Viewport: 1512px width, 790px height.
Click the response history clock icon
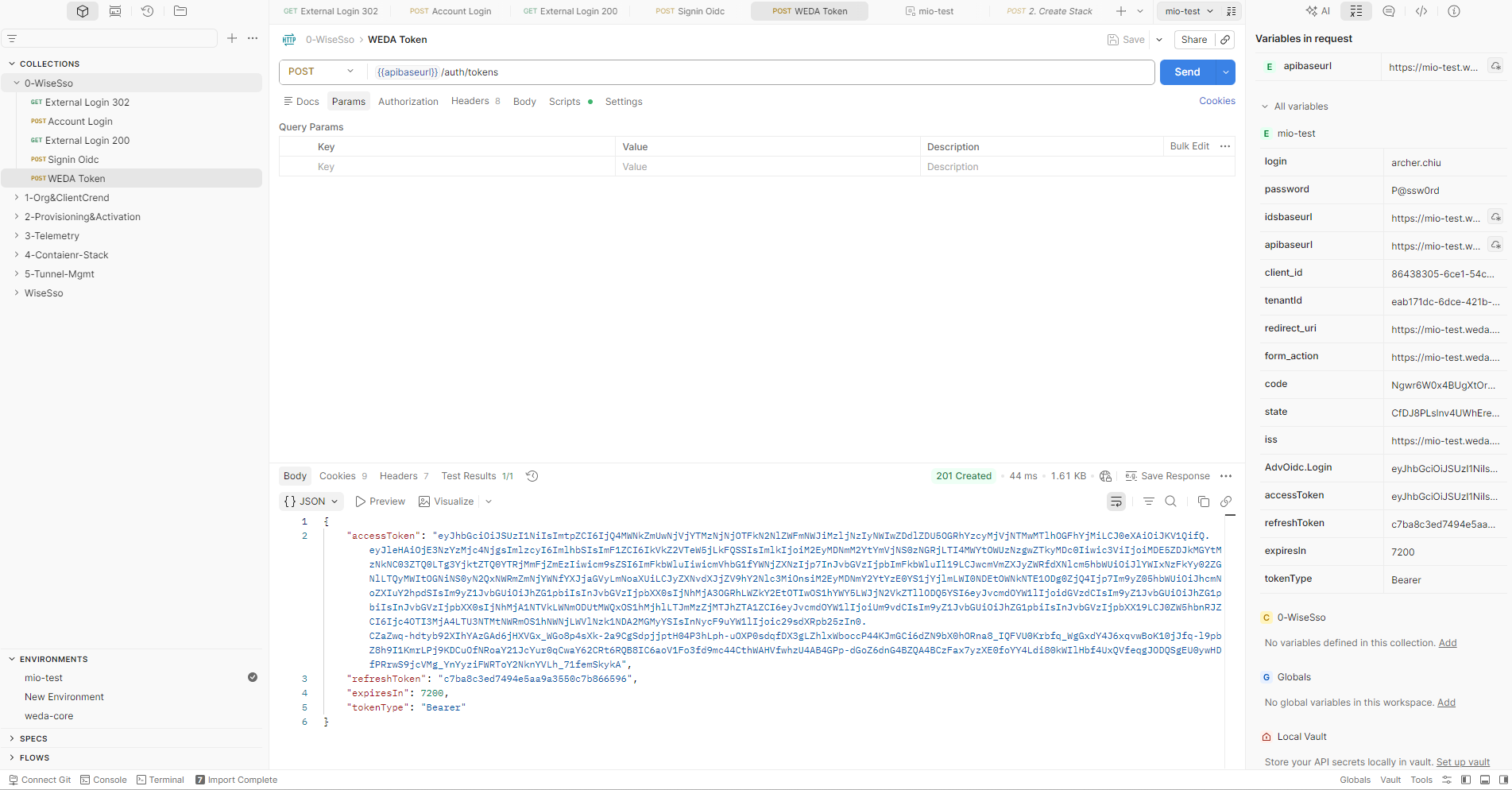[532, 476]
